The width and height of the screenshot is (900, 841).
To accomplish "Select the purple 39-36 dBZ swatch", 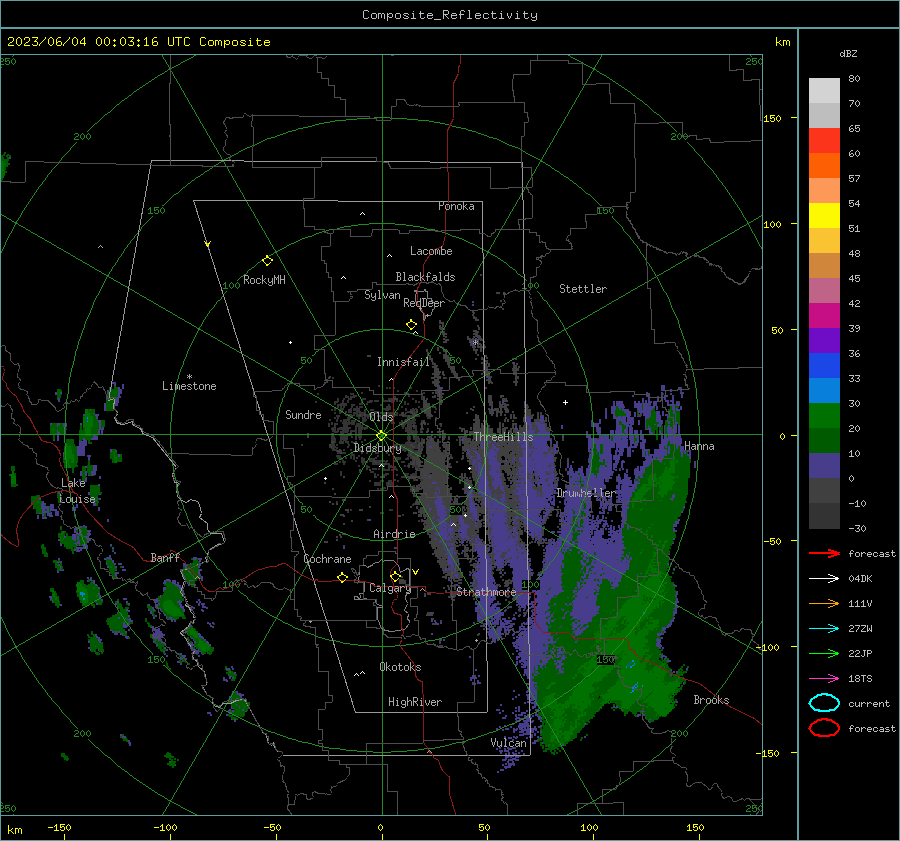I will pyautogui.click(x=824, y=340).
